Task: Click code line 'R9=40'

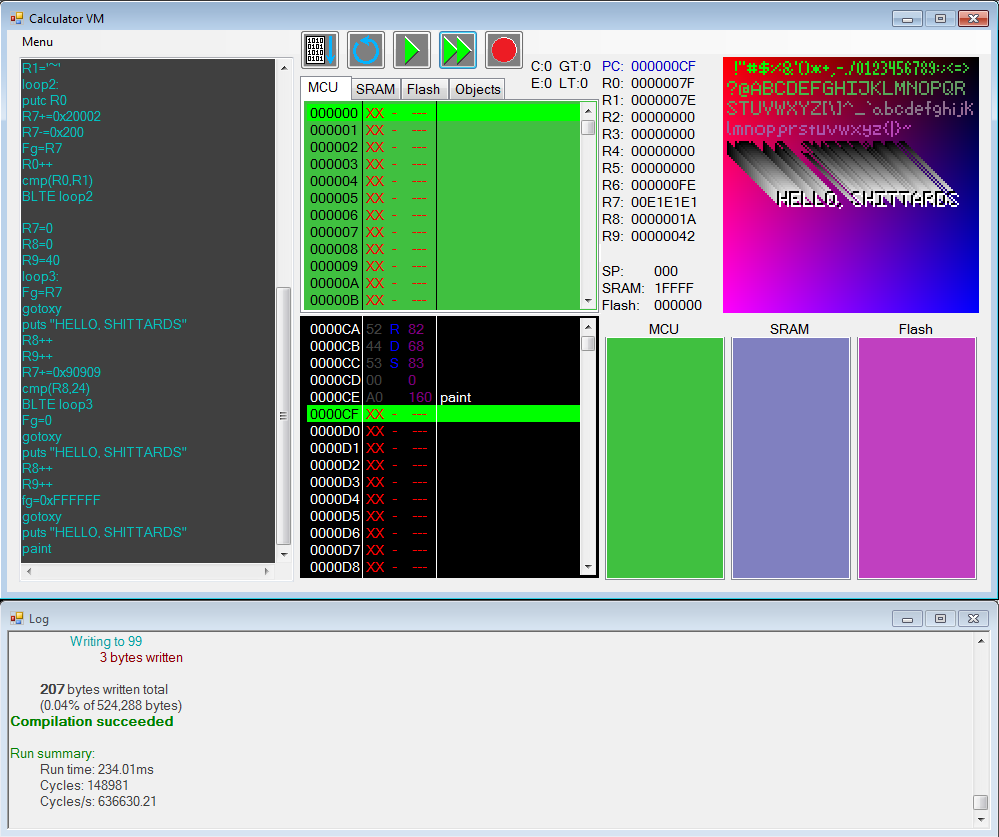Action: pos(41,260)
